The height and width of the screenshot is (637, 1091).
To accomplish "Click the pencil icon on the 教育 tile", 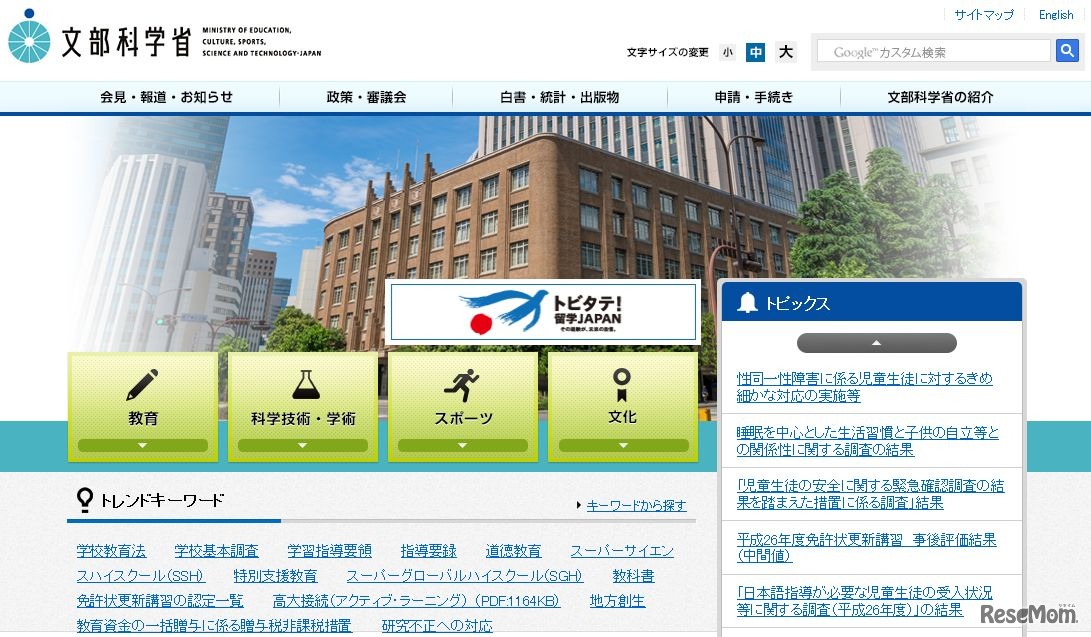I will click(143, 379).
